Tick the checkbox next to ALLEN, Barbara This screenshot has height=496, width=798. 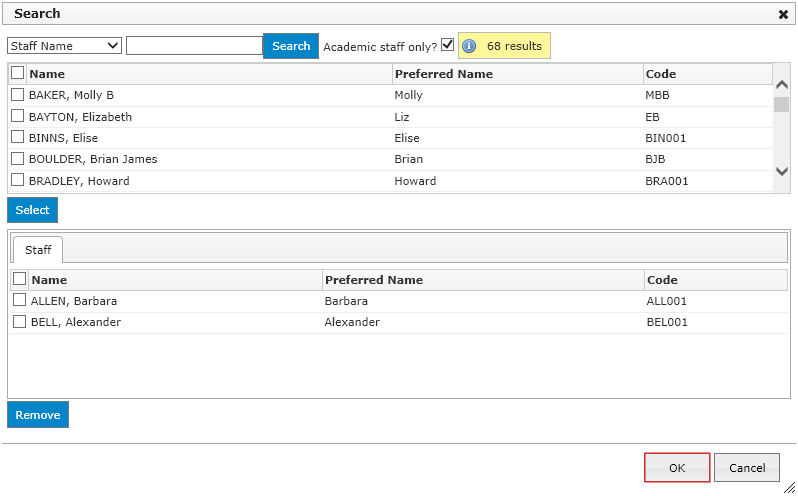19,301
